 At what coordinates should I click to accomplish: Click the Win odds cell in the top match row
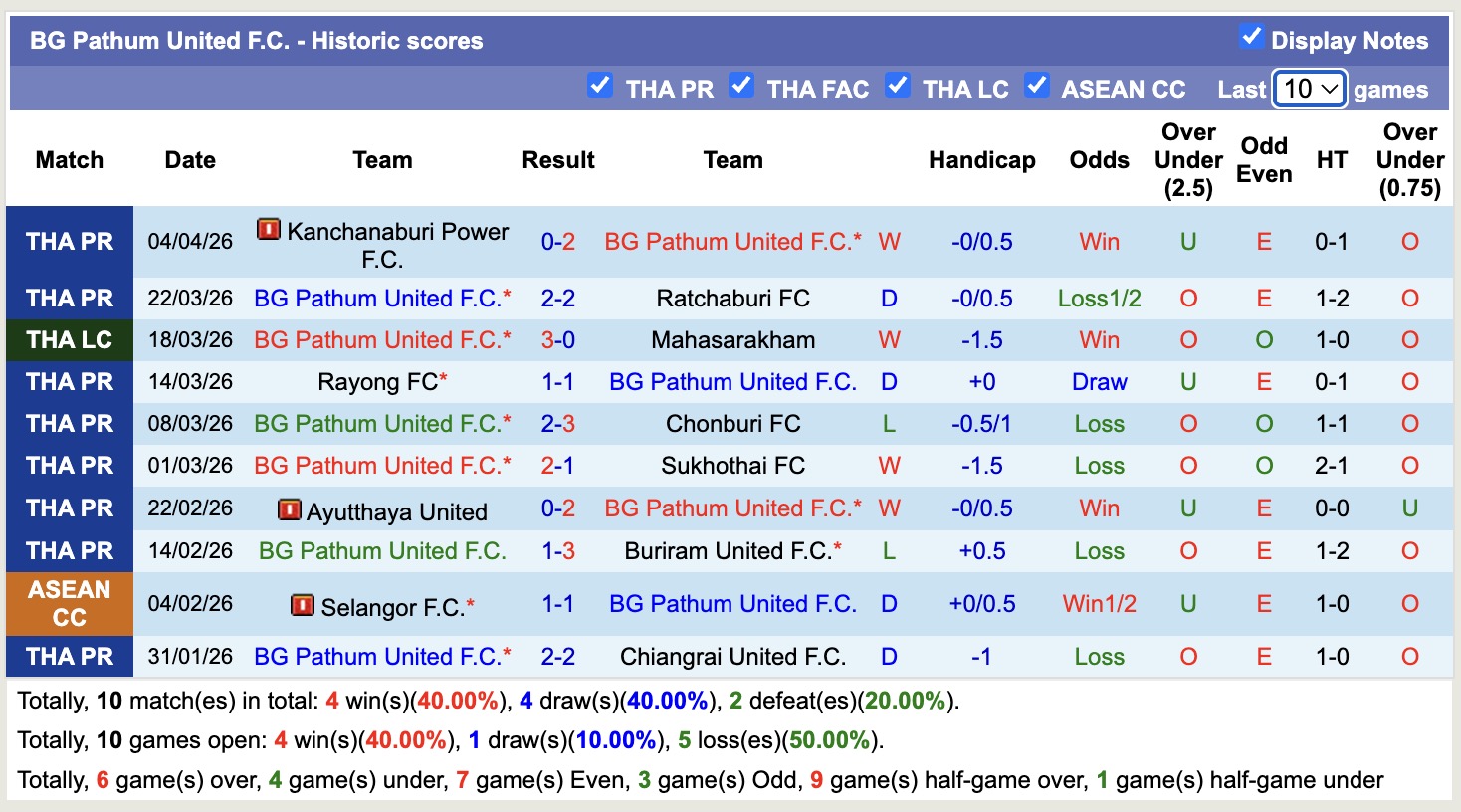[1098, 241]
